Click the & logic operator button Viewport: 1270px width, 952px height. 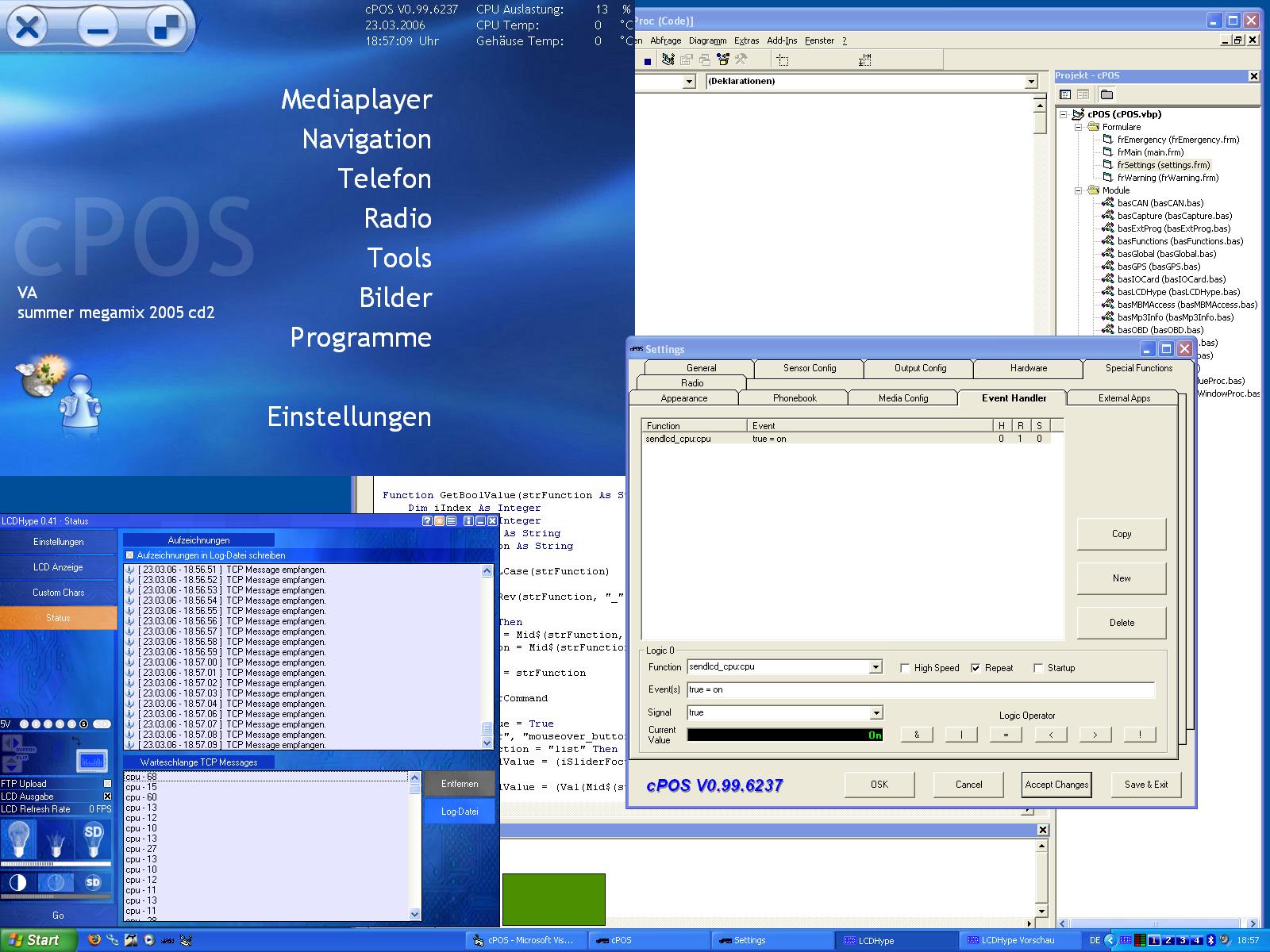point(917,735)
